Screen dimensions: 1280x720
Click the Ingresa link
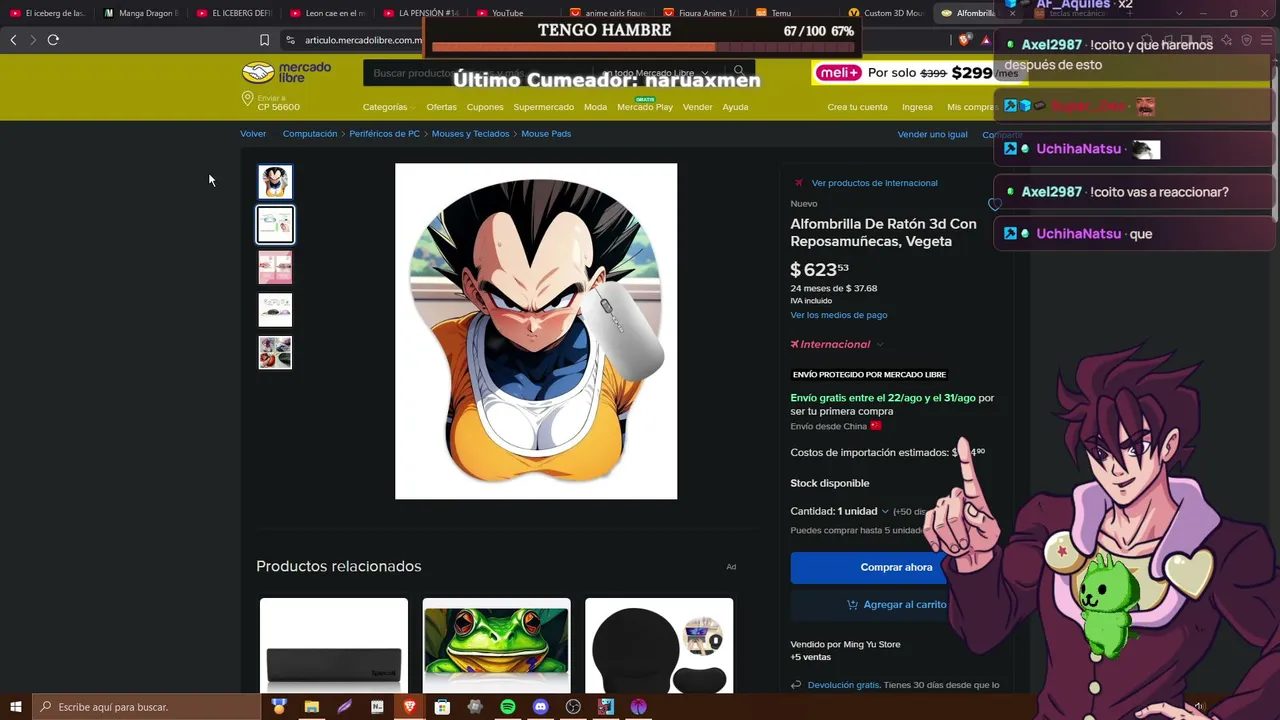click(917, 107)
